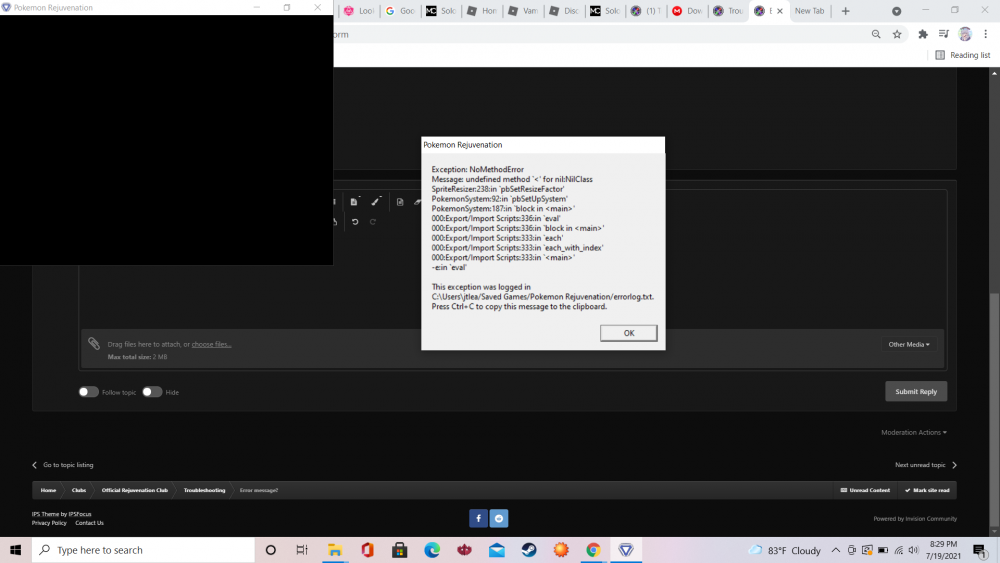Click the redo icon in the reply editor
The width and height of the screenshot is (1000, 563).
tap(373, 222)
